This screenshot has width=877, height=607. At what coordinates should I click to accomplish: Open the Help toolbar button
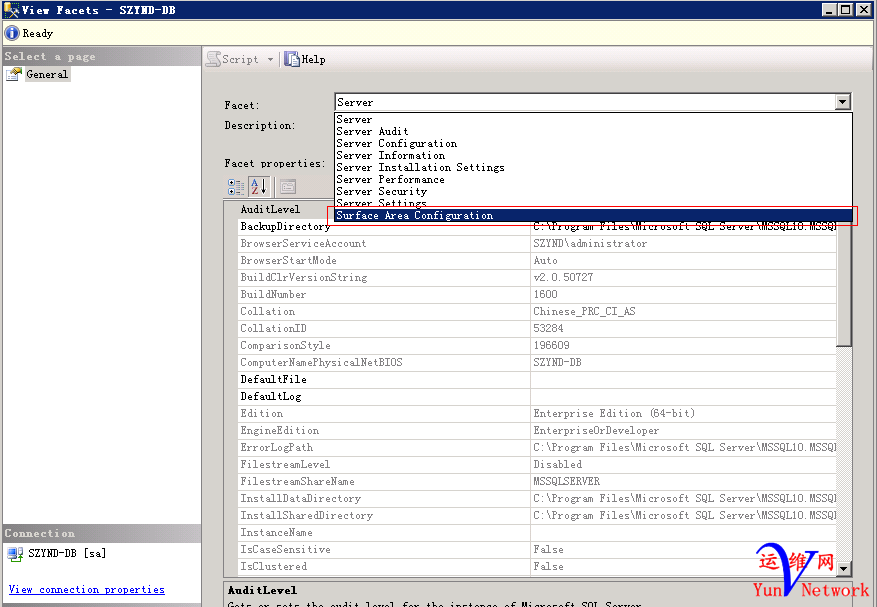[x=305, y=59]
